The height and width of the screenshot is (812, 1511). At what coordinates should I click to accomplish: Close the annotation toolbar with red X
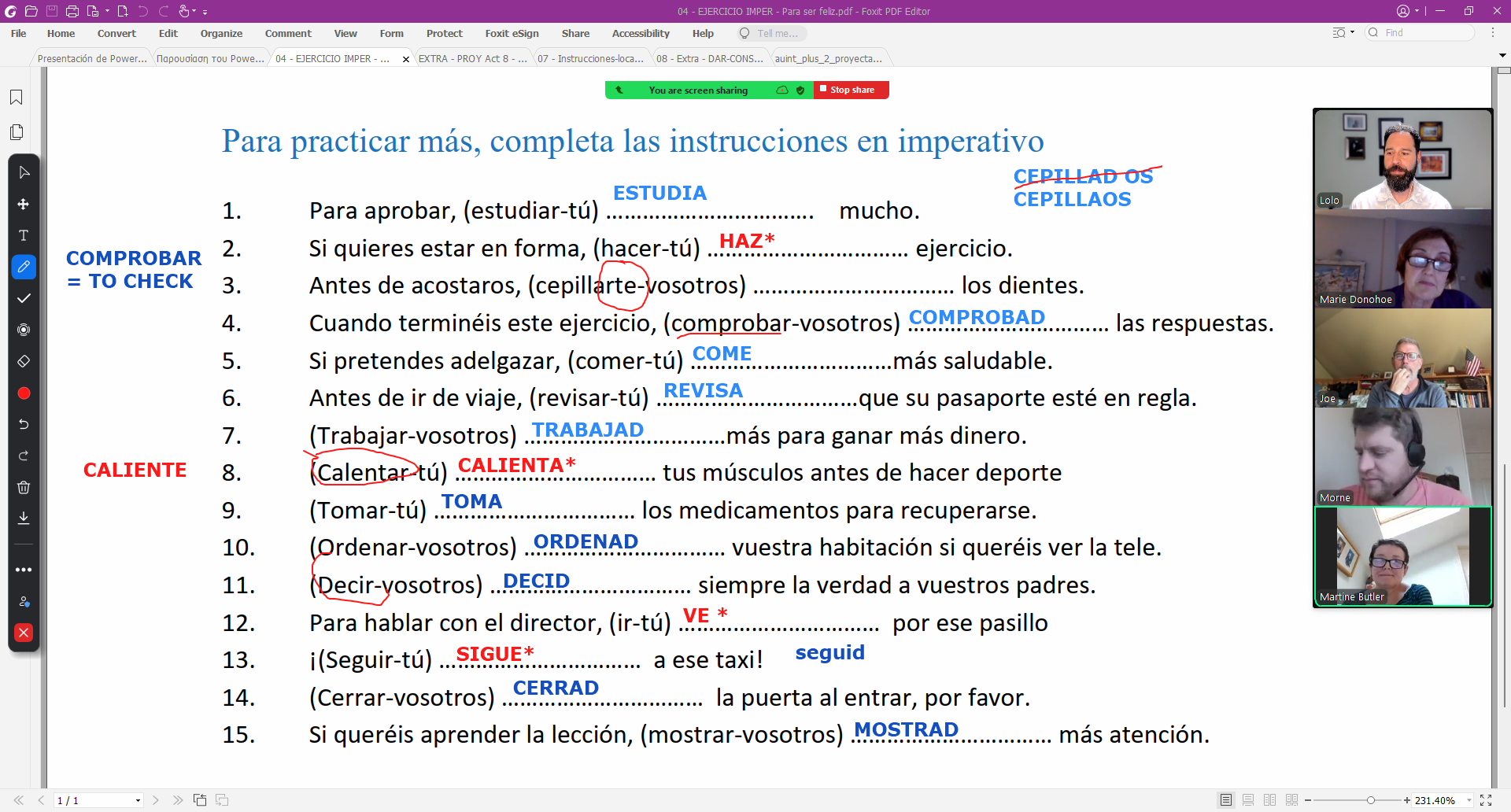(x=24, y=633)
